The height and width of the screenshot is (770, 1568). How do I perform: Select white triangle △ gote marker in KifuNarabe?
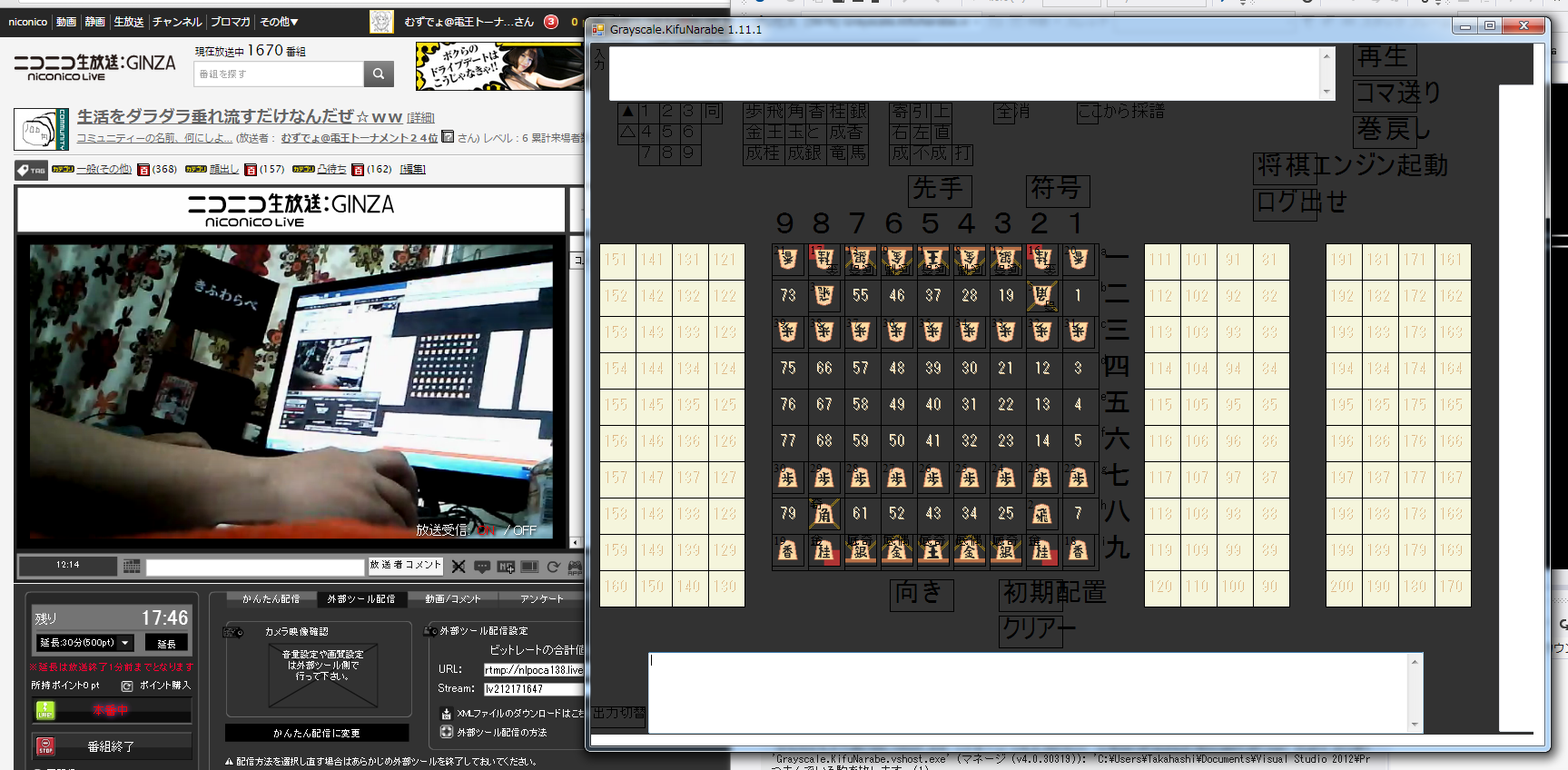click(627, 133)
